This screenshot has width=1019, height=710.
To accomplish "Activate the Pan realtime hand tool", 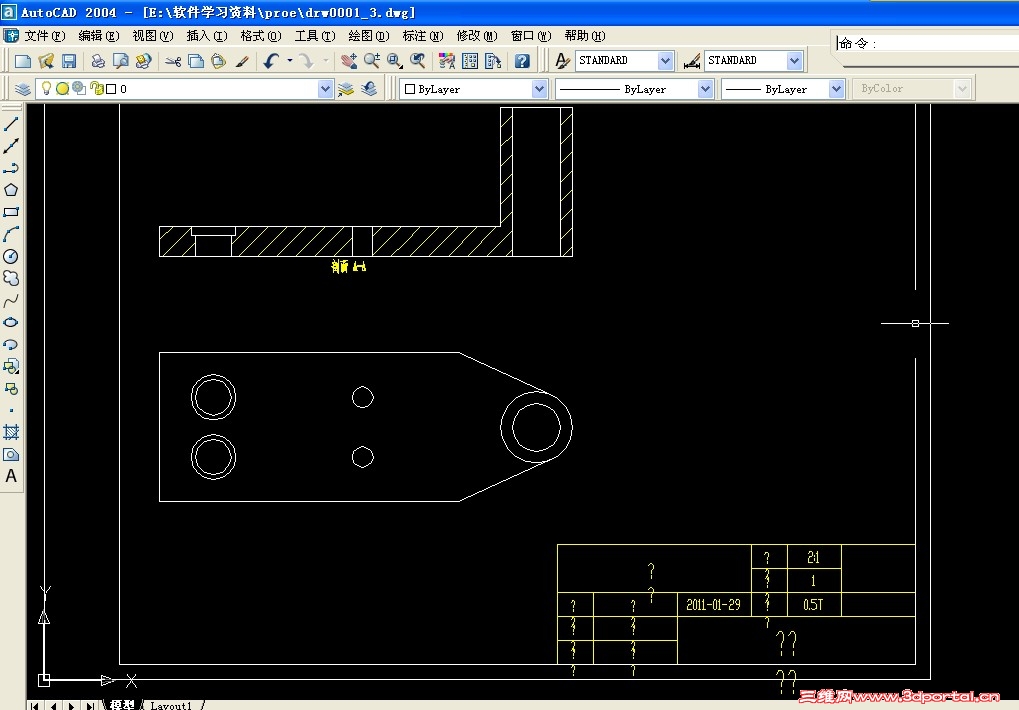I will click(349, 61).
